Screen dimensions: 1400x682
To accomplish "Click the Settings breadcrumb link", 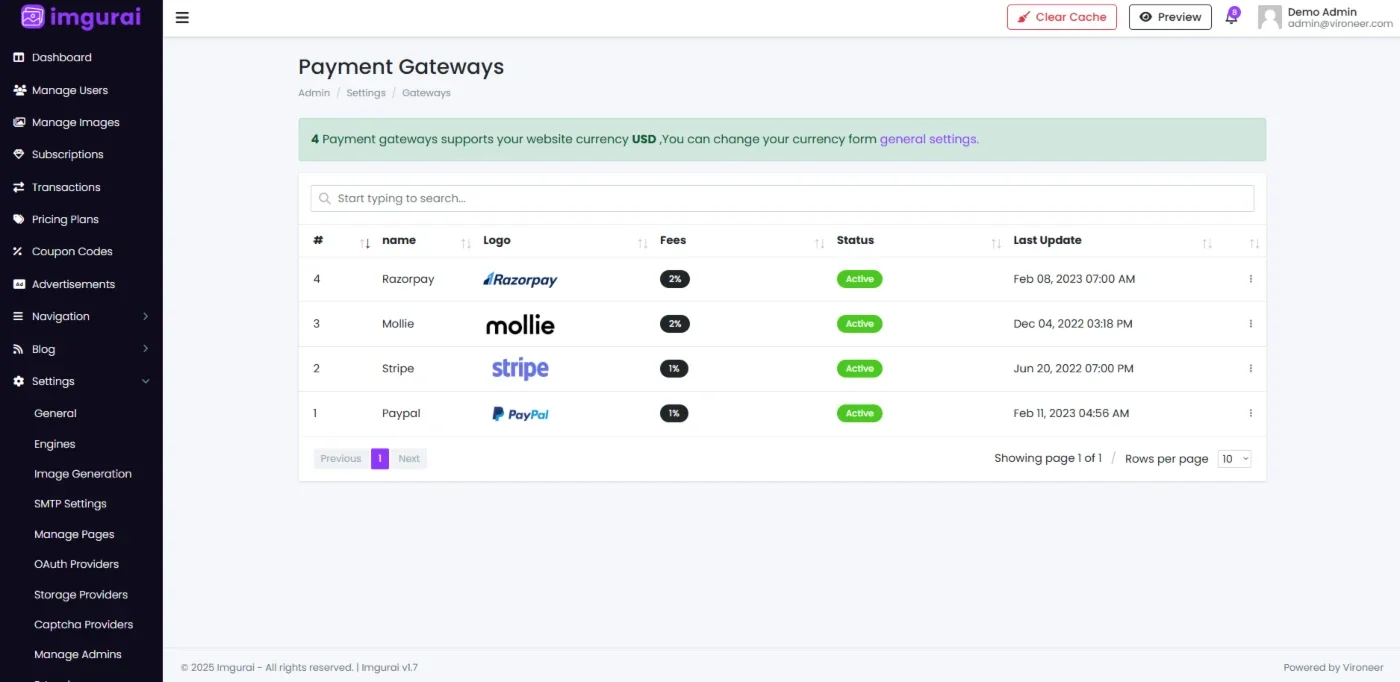I will click(366, 93).
